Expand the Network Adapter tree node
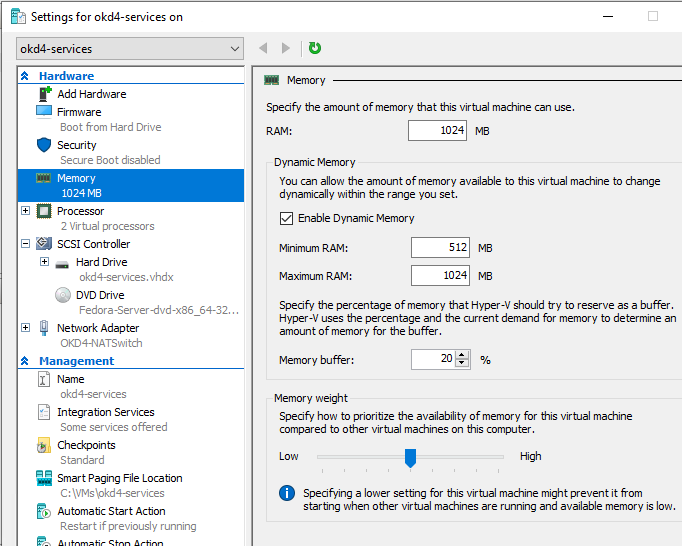Screen dimensions: 682x546 click(x=26, y=327)
